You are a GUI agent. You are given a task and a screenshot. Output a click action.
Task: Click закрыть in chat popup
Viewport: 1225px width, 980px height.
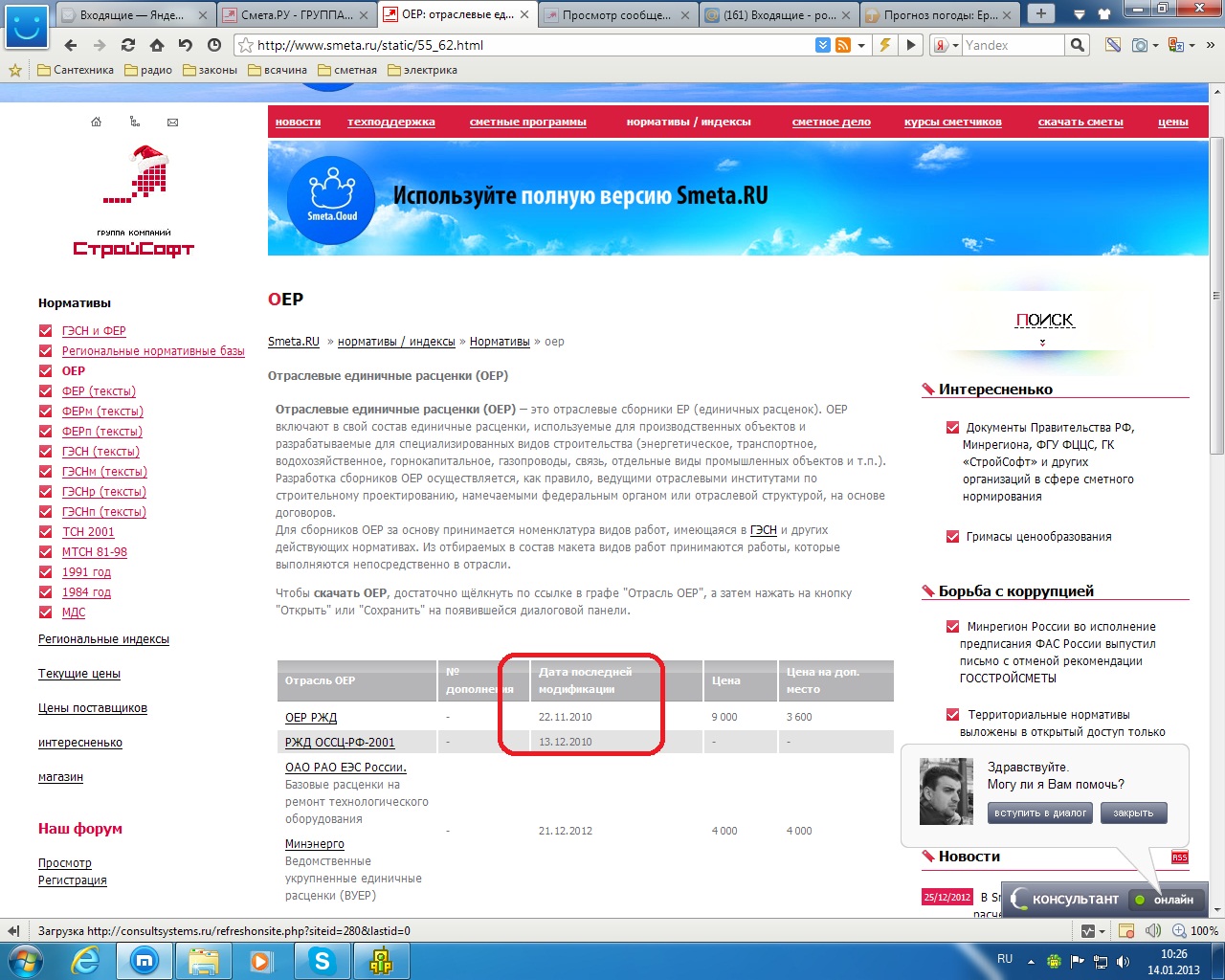tap(1133, 813)
